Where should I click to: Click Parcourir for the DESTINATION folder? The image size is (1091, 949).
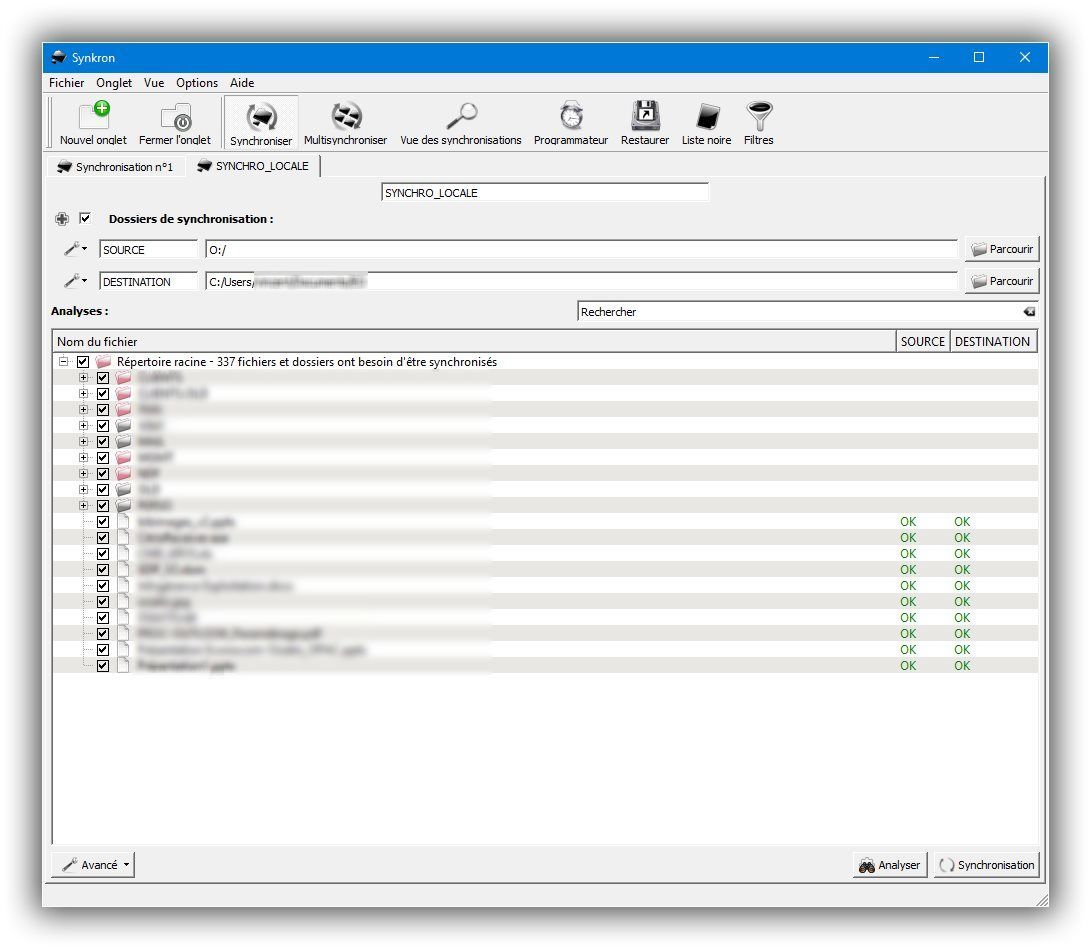1001,282
